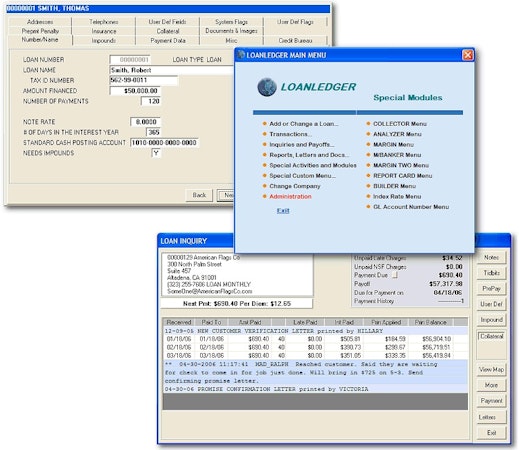Open the BUILDER Menu
The image size is (519, 450).
click(394, 186)
